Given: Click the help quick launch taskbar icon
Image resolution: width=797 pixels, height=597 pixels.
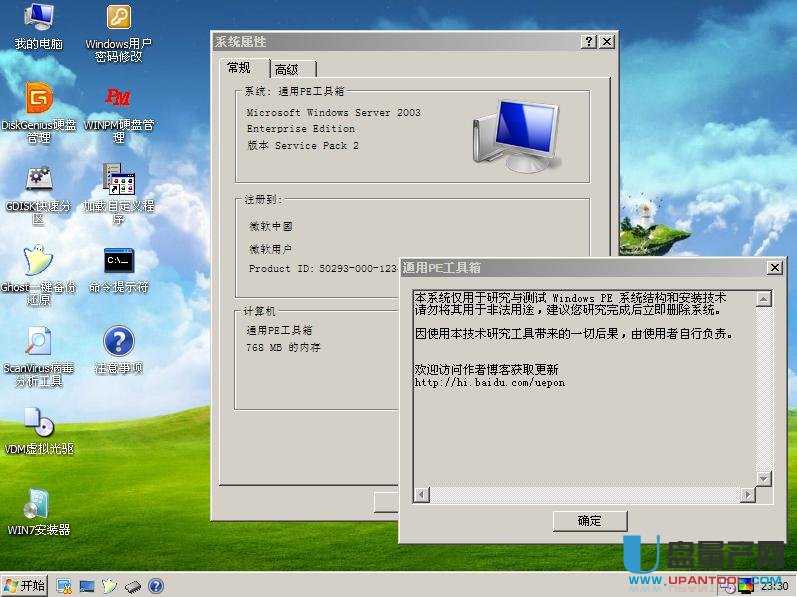Looking at the screenshot, I should 156,586.
